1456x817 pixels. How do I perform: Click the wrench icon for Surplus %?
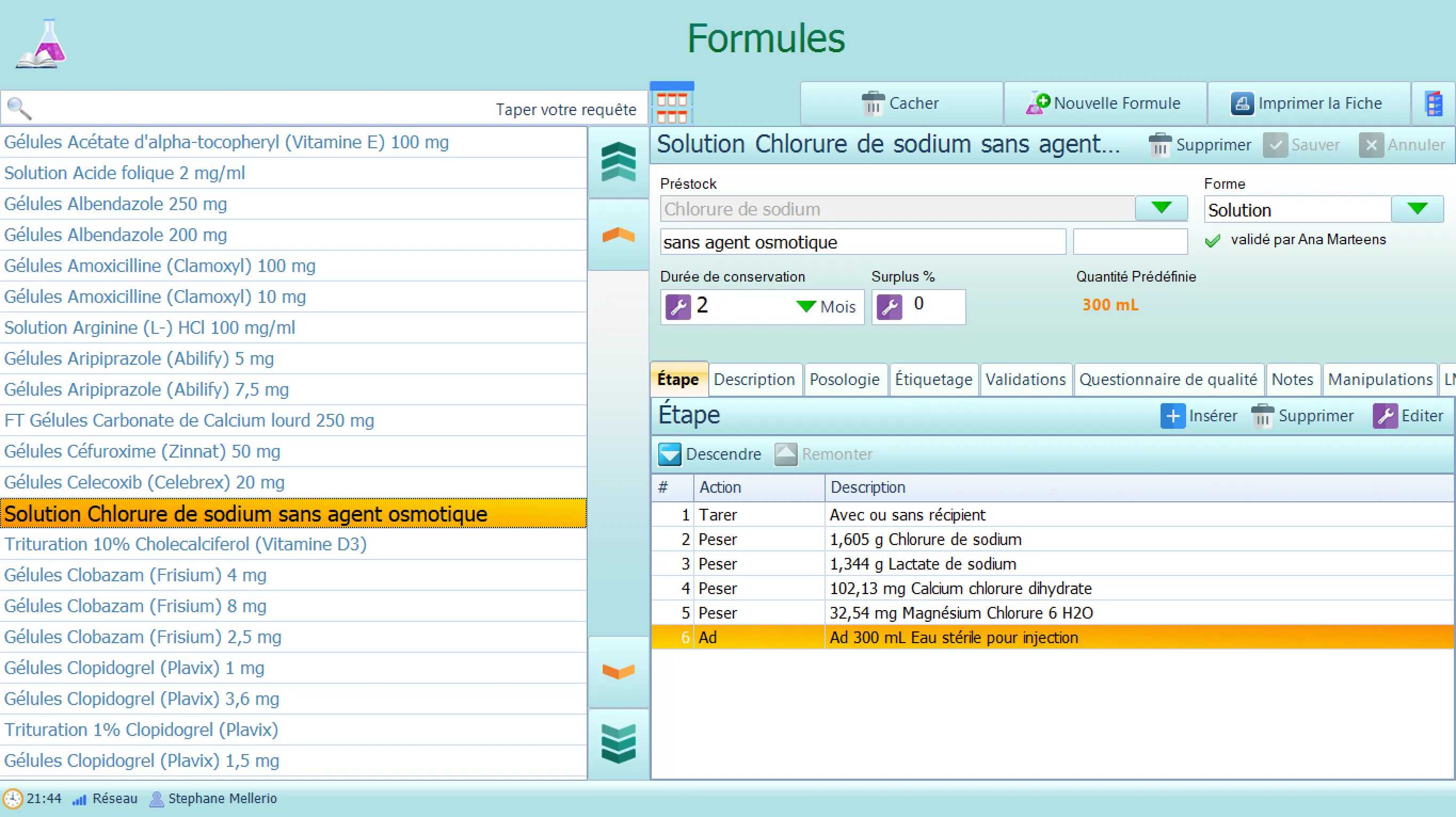[889, 307]
